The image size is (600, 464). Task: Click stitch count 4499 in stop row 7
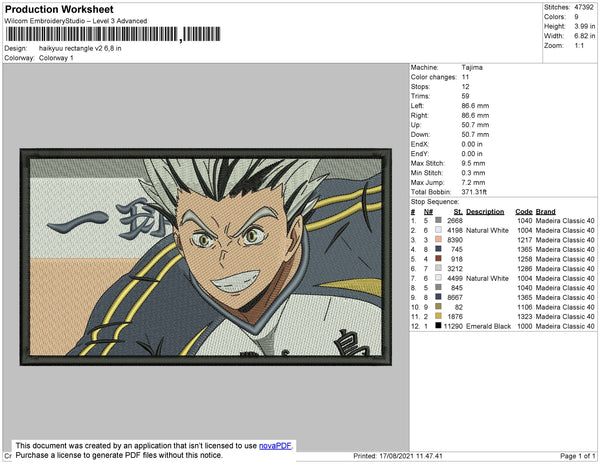[455, 278]
